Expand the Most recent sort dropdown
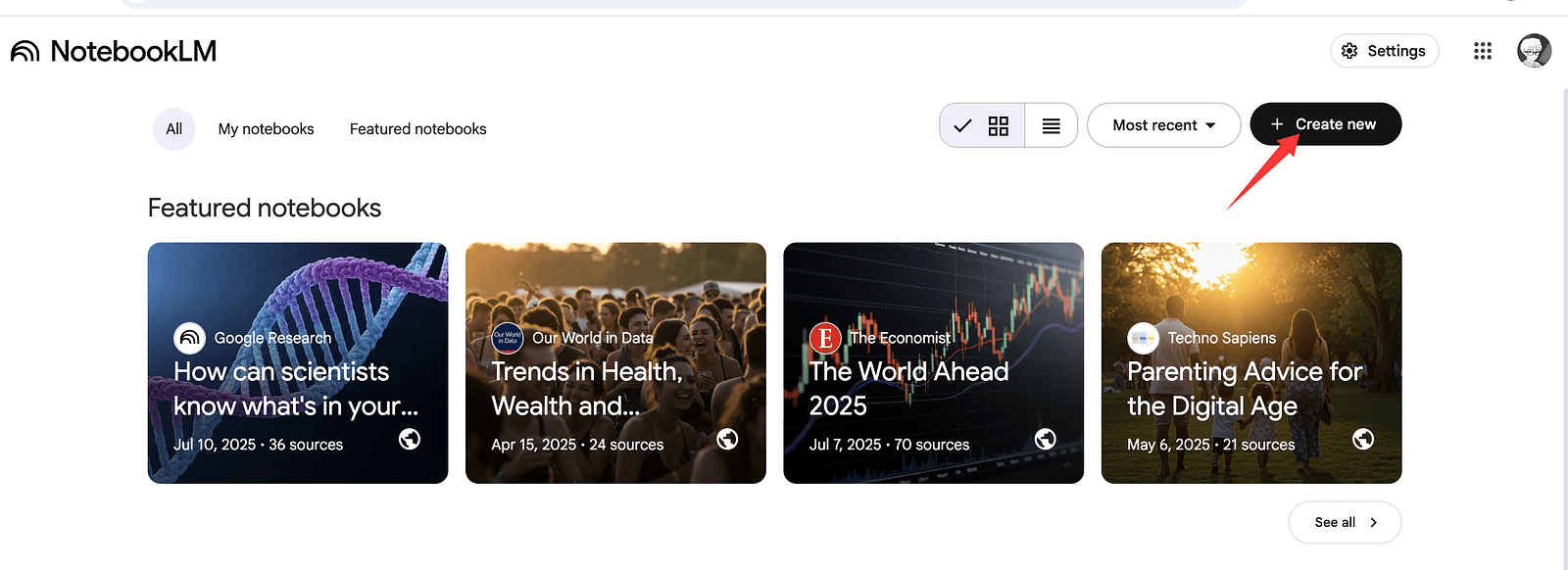This screenshot has height=570, width=1568. (1162, 125)
